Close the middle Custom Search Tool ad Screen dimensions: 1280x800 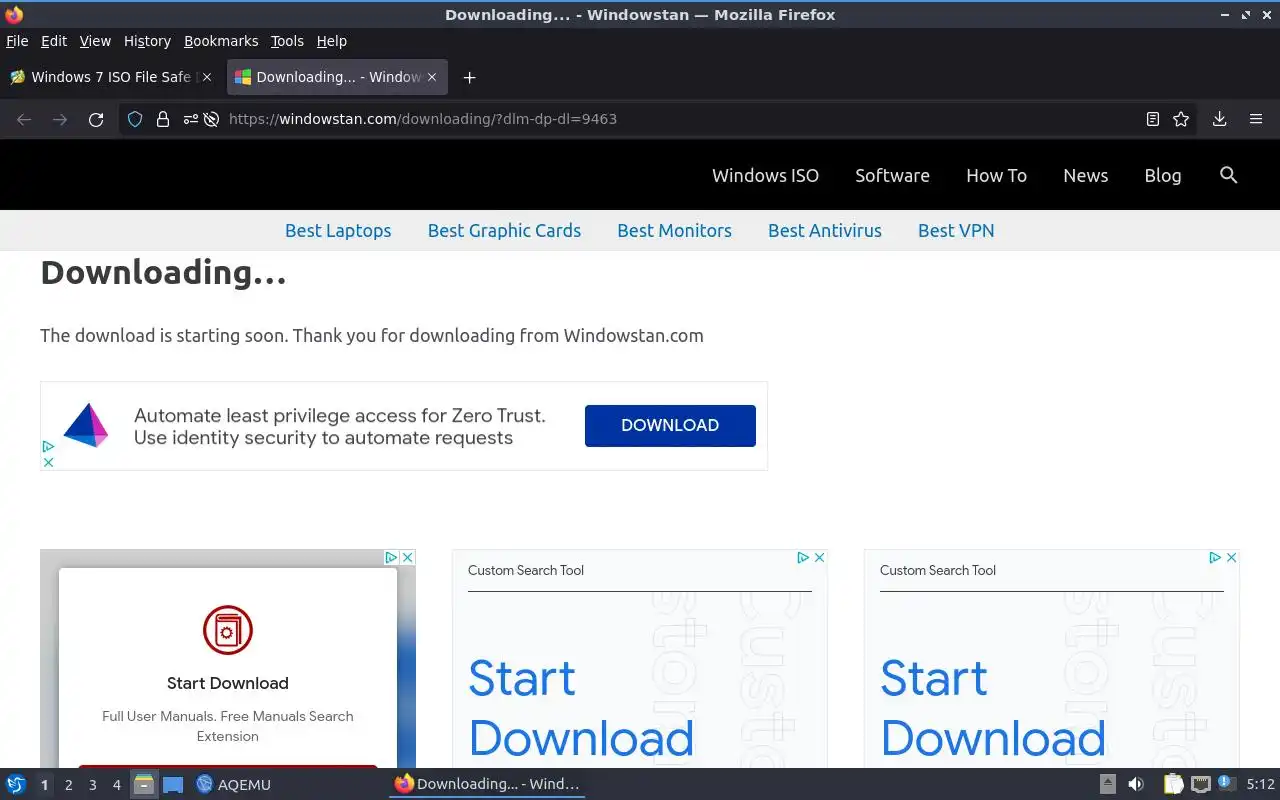pos(819,557)
